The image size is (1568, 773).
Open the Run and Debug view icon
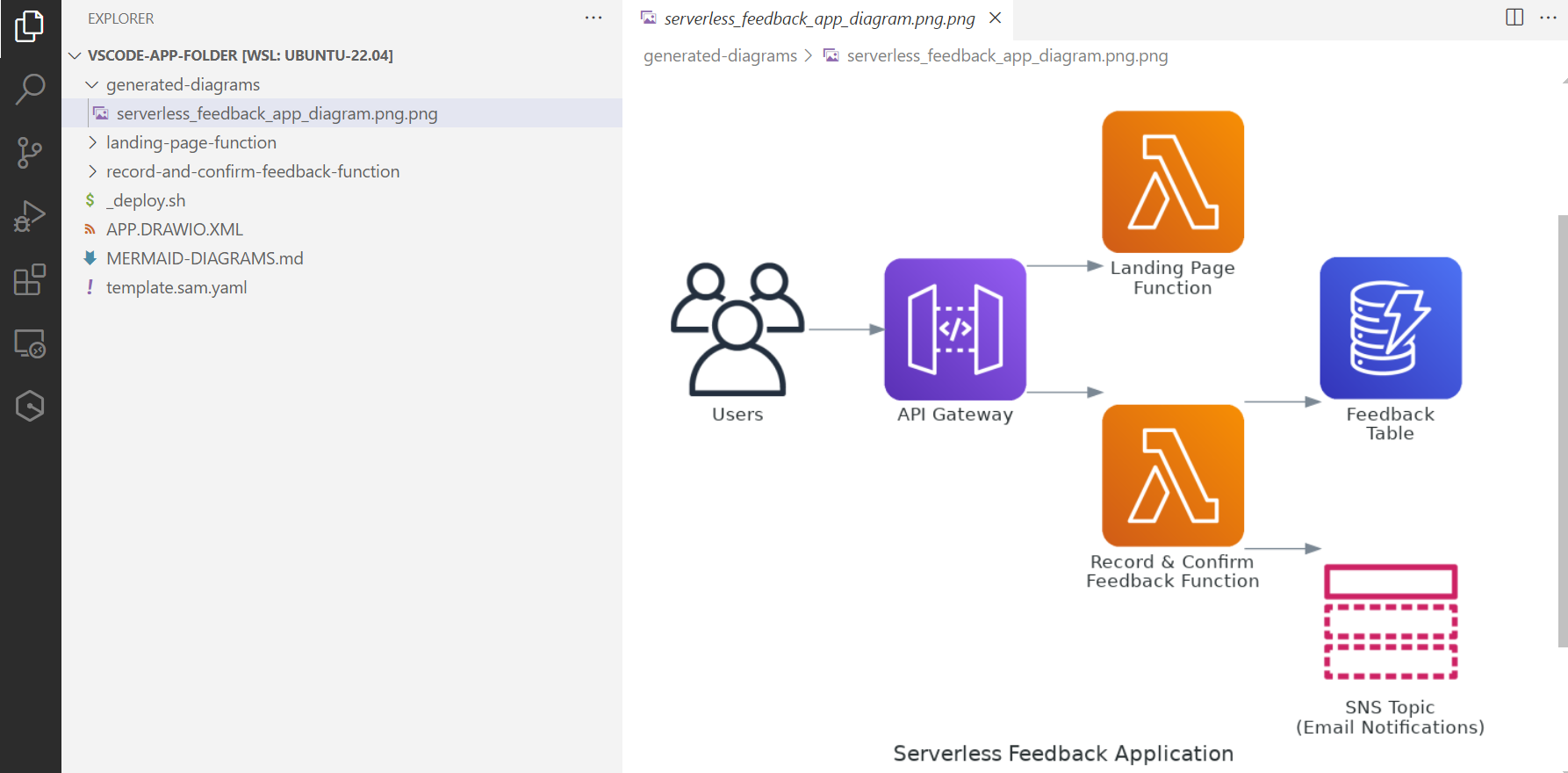[30, 216]
